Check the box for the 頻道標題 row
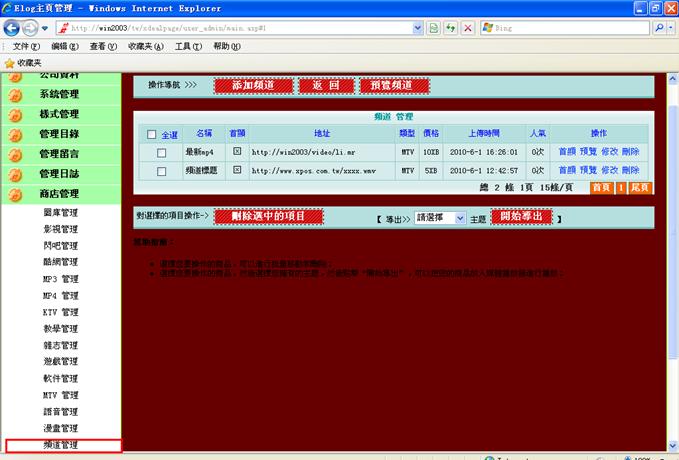The width and height of the screenshot is (679, 460). (x=162, y=171)
